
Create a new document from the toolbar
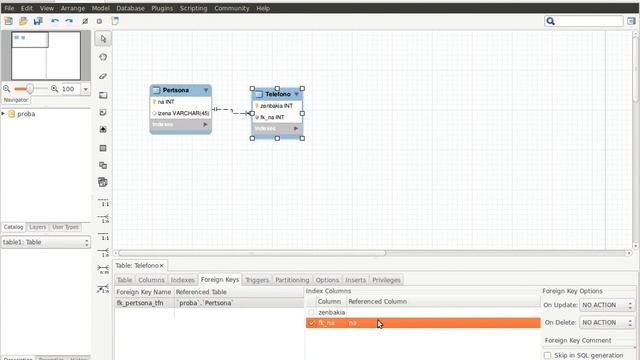(8, 21)
